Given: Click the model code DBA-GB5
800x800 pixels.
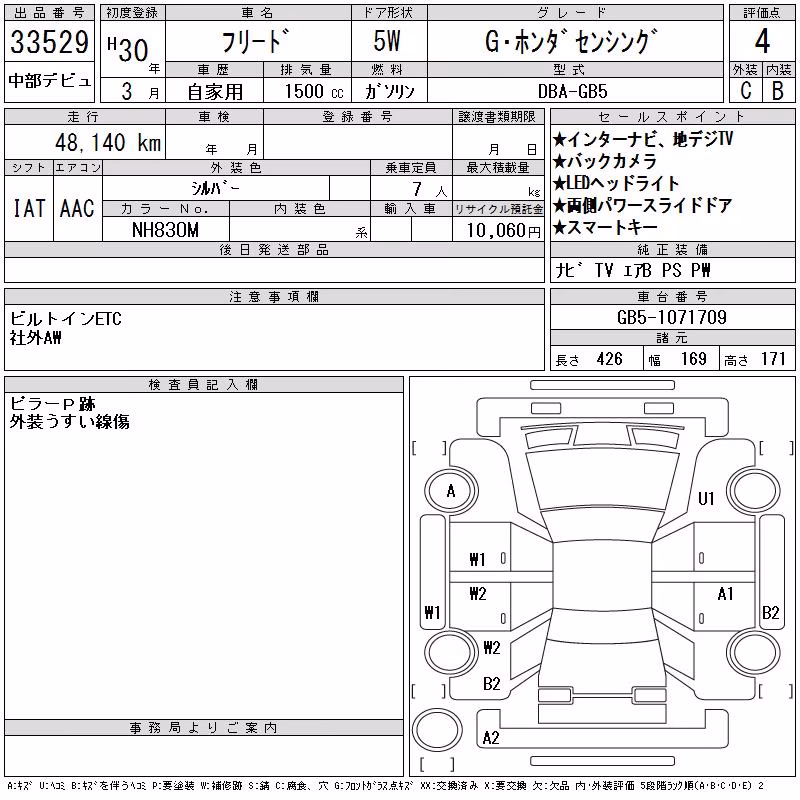Looking at the screenshot, I should tap(573, 91).
